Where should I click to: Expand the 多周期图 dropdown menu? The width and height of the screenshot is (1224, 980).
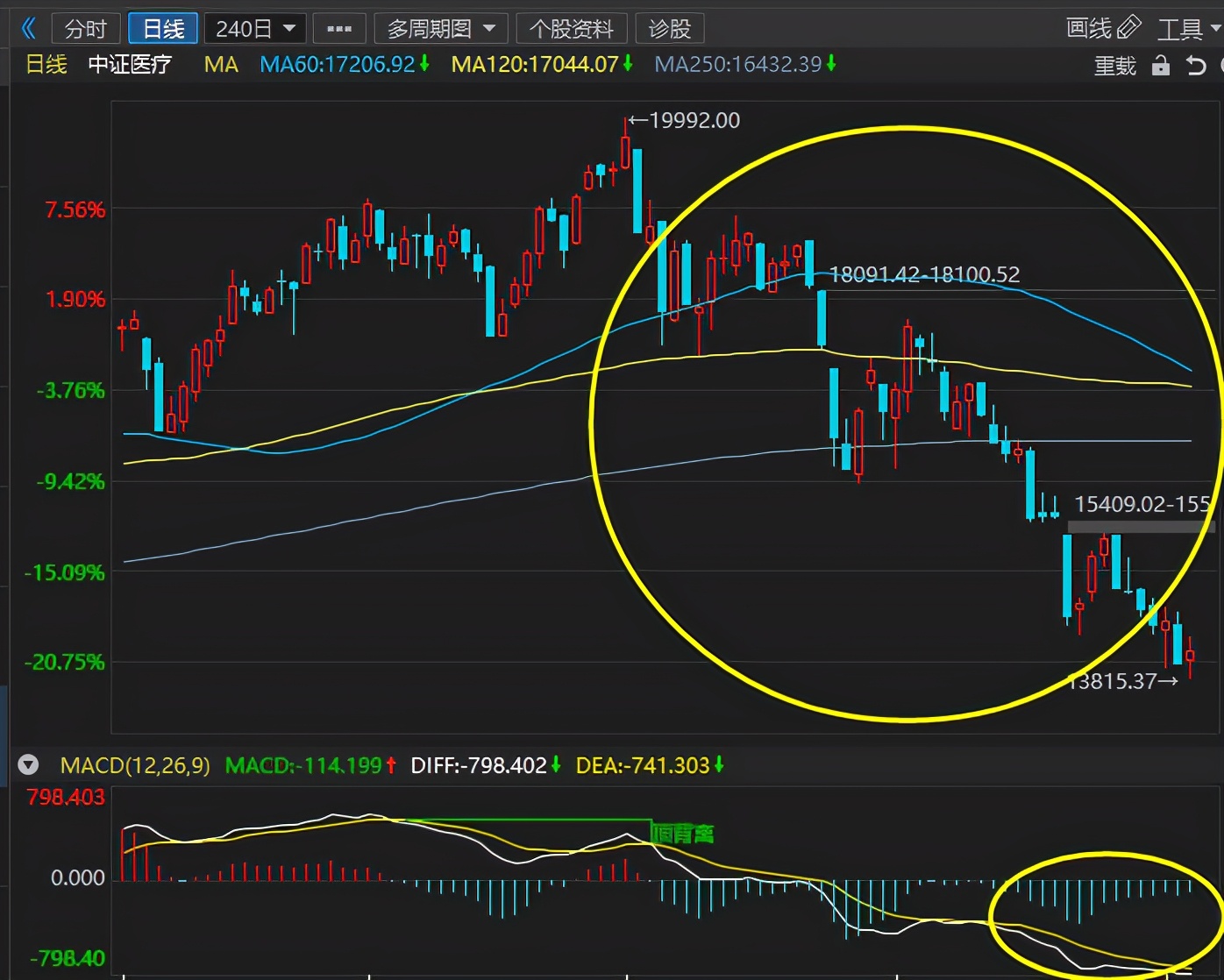pos(441,29)
